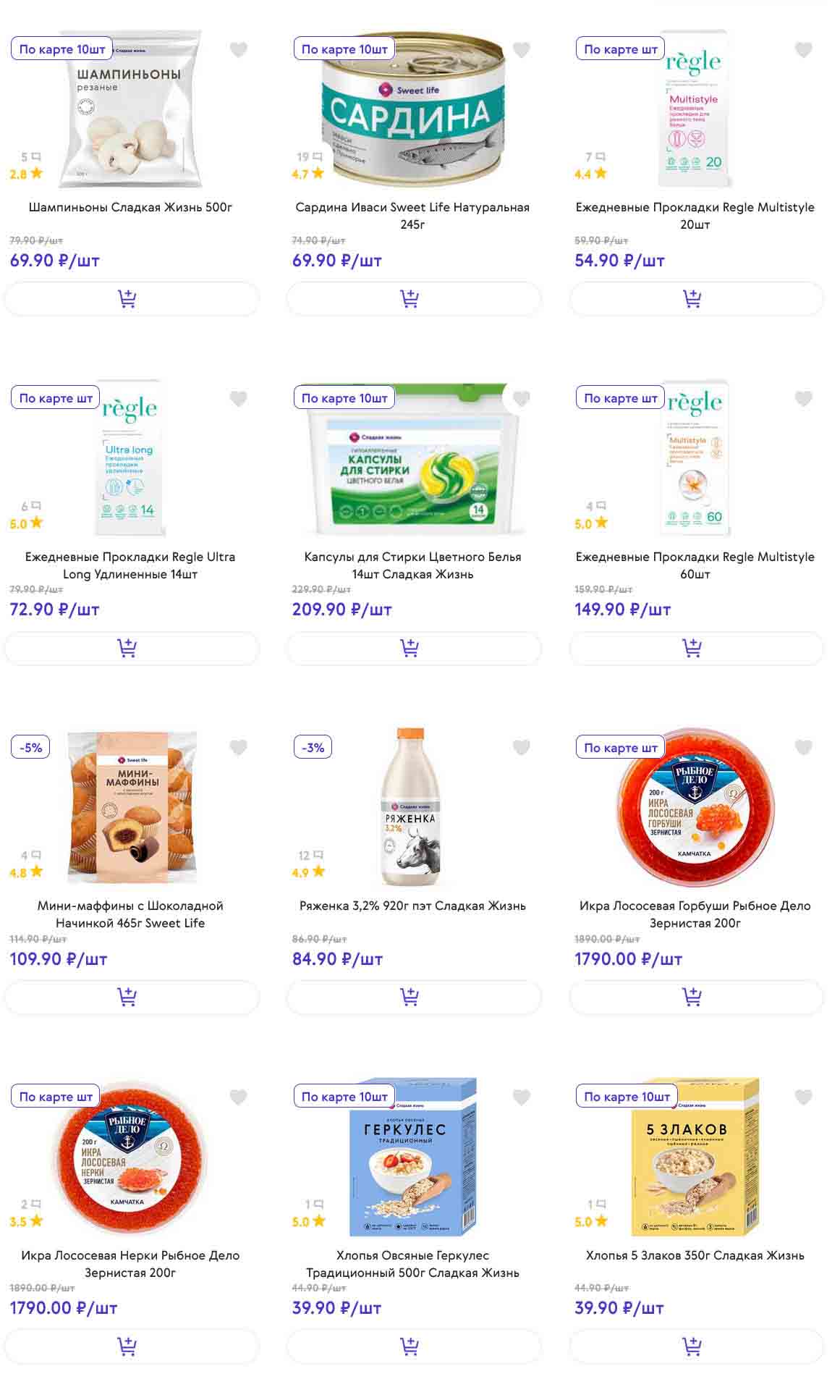This screenshot has width=840, height=1400.
Task: Open Капсулы для Стирки product link
Action: 412,565
